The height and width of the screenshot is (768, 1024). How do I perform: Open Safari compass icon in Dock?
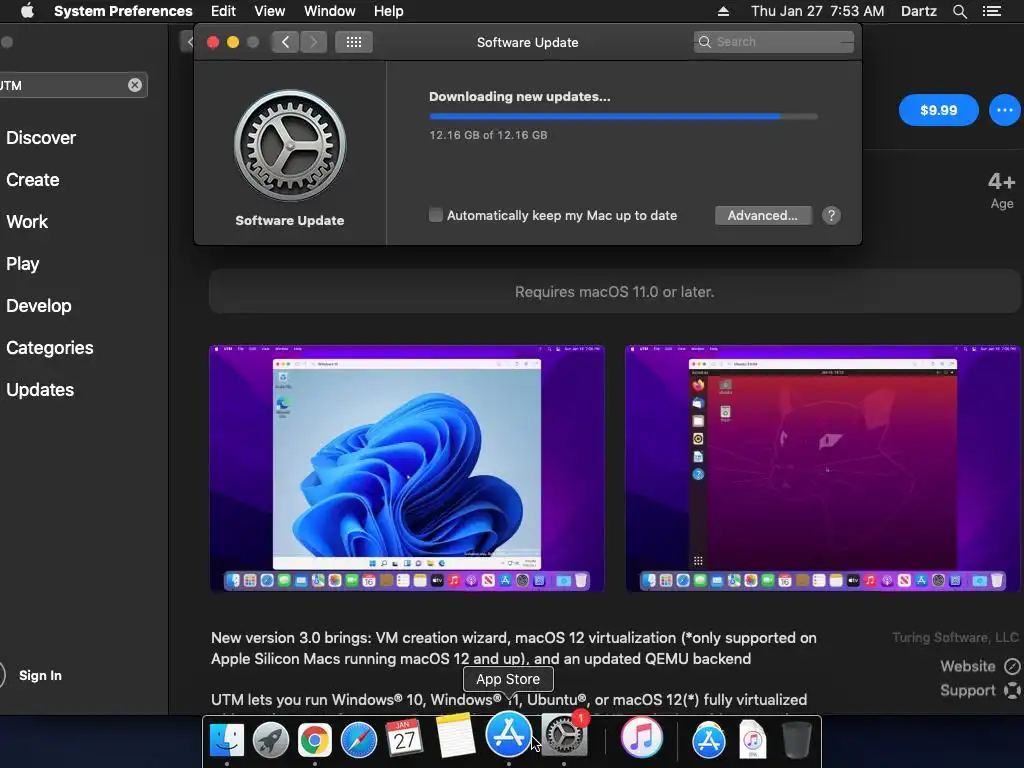359,740
